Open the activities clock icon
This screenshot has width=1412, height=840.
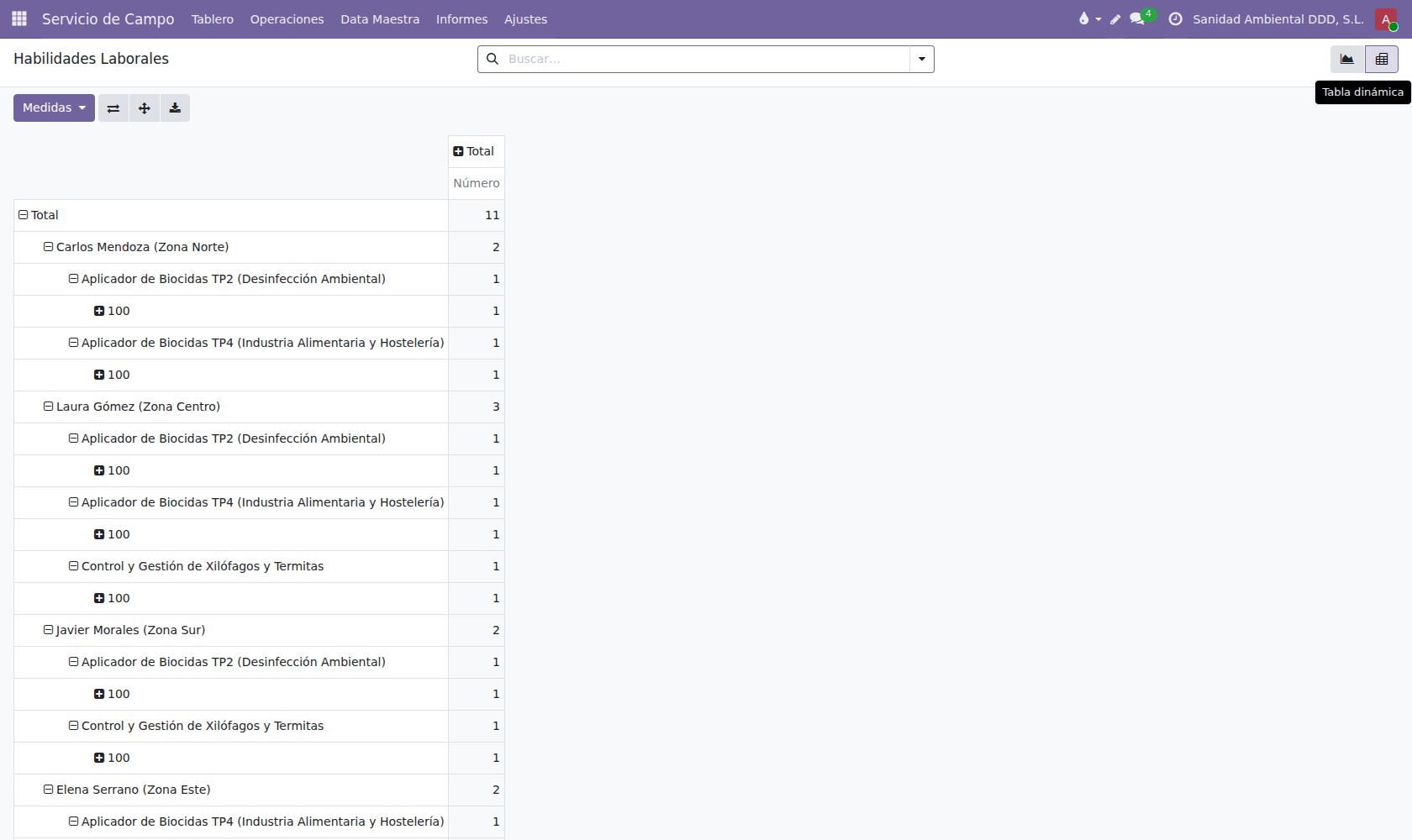coord(1175,18)
